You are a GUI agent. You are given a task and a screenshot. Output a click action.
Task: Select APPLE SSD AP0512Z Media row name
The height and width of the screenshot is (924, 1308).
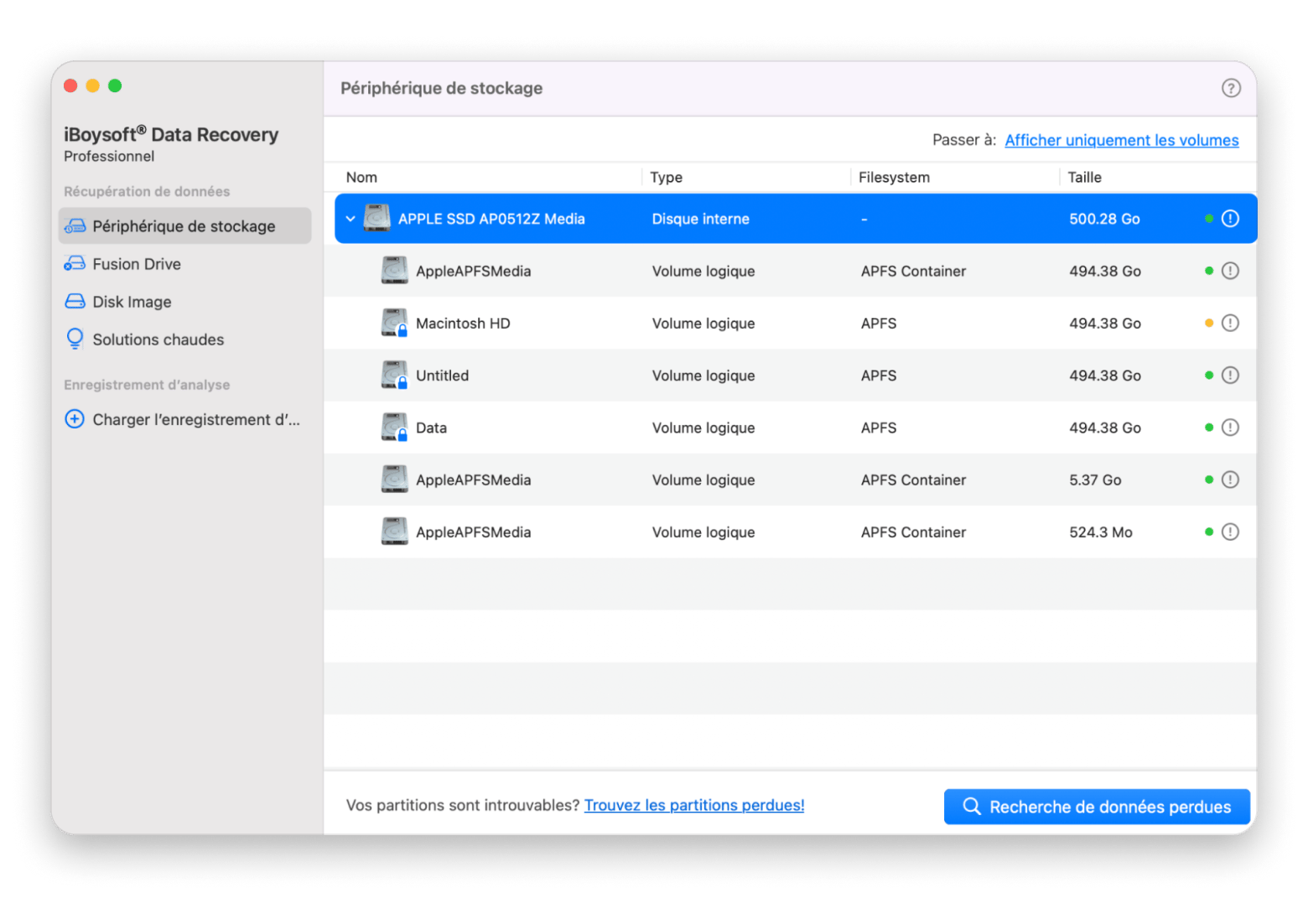click(491, 219)
